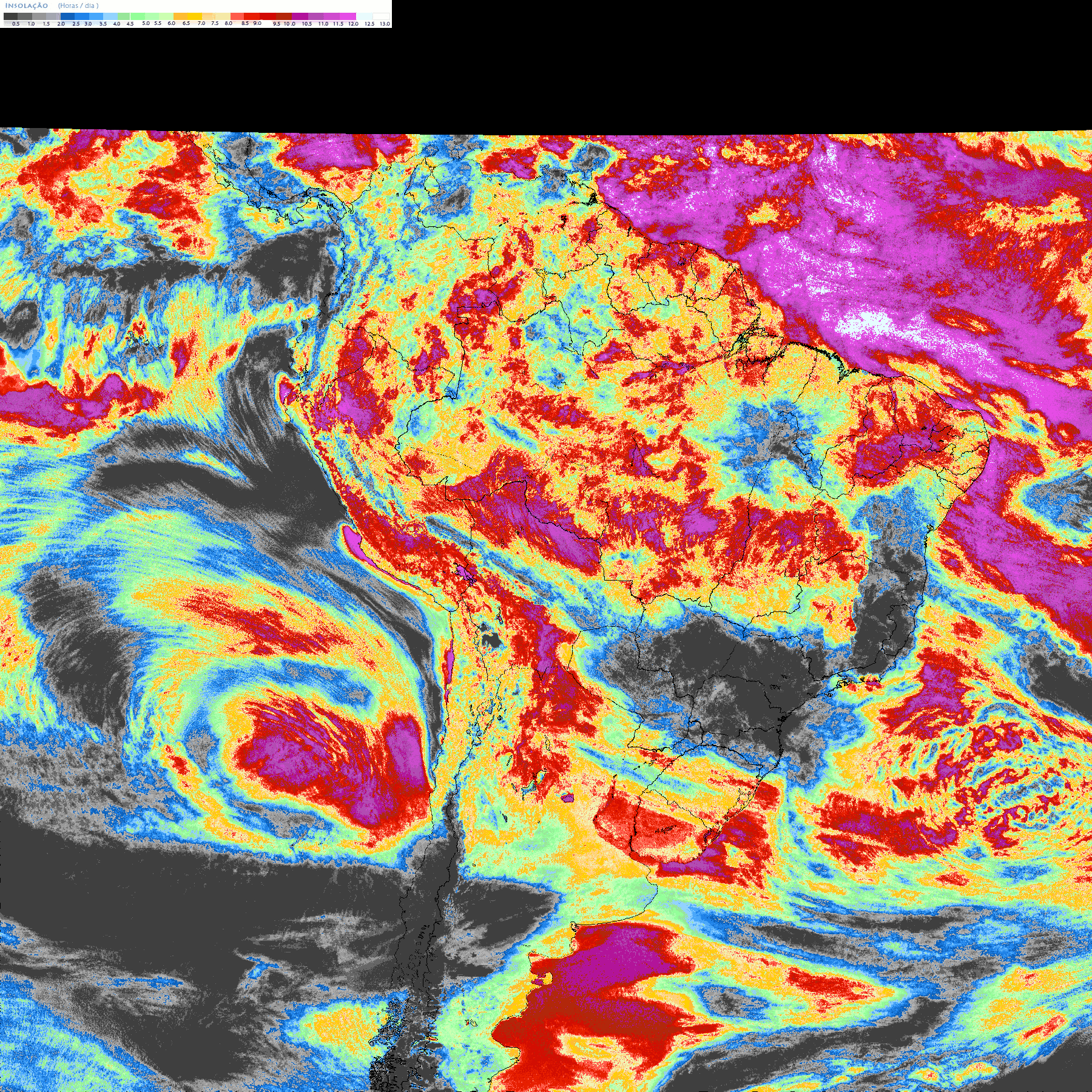Click the 7.5 legend value
Viewport: 1092px width, 1092px height.
(215, 23)
